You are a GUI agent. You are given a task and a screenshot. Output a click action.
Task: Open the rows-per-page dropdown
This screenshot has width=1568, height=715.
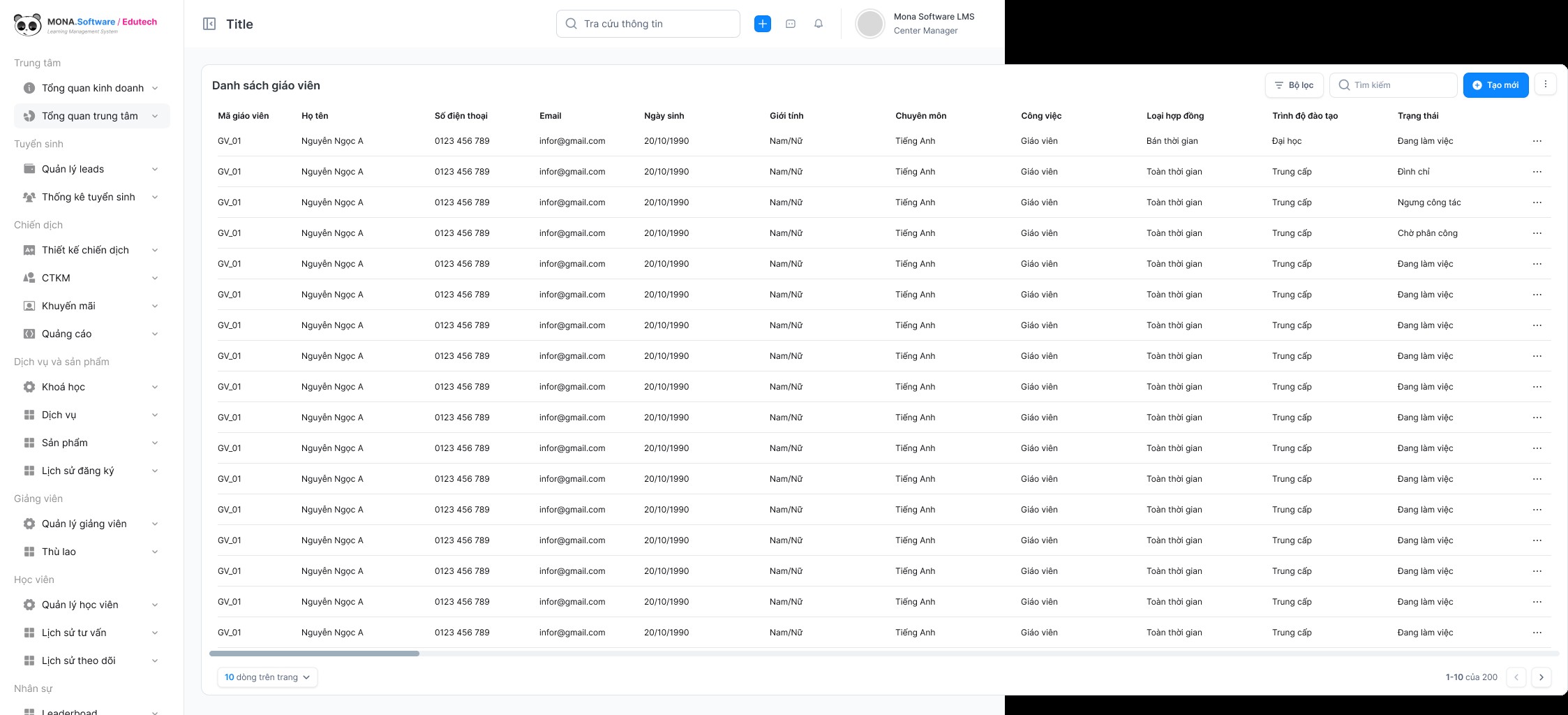pyautogui.click(x=267, y=677)
